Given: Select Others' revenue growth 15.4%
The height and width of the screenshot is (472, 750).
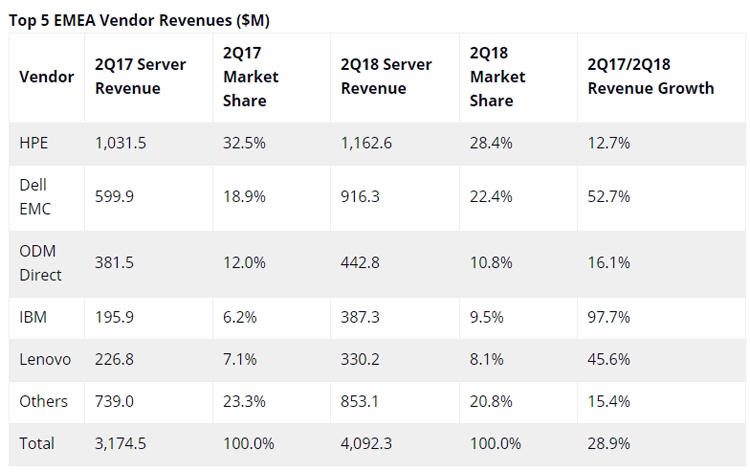Looking at the screenshot, I should (x=608, y=401).
